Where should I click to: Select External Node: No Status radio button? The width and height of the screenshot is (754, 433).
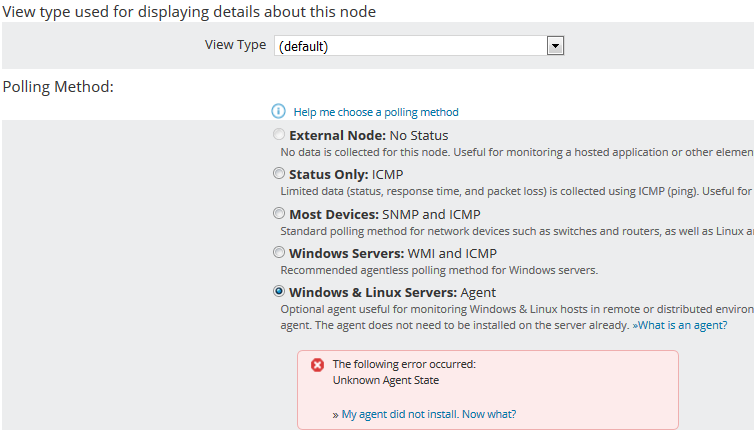[279, 135]
